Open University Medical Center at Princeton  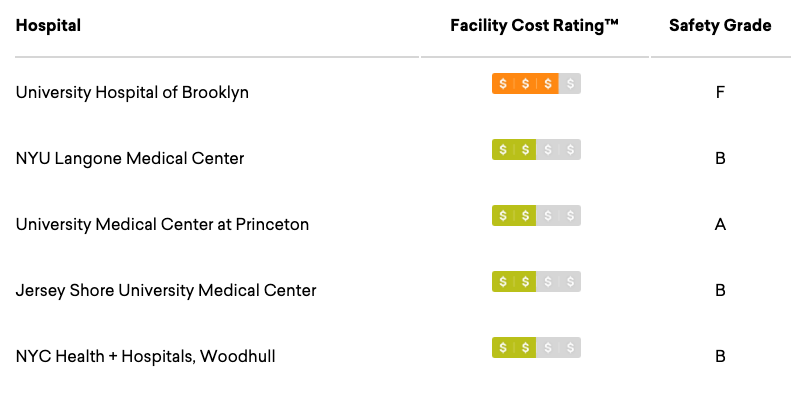[x=162, y=225]
